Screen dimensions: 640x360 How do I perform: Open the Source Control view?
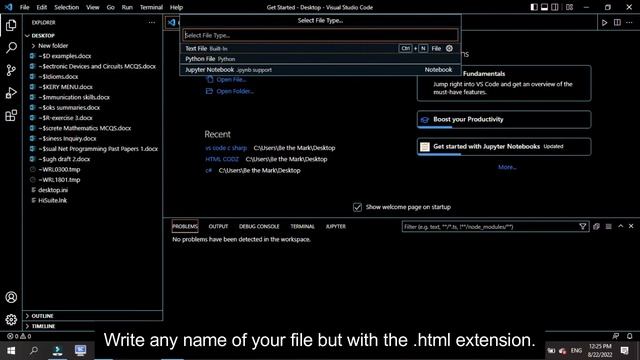[11, 70]
